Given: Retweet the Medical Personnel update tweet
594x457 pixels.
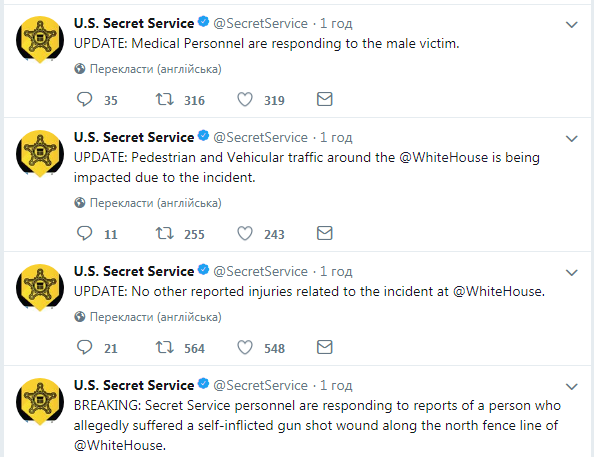Looking at the screenshot, I should point(164,99).
